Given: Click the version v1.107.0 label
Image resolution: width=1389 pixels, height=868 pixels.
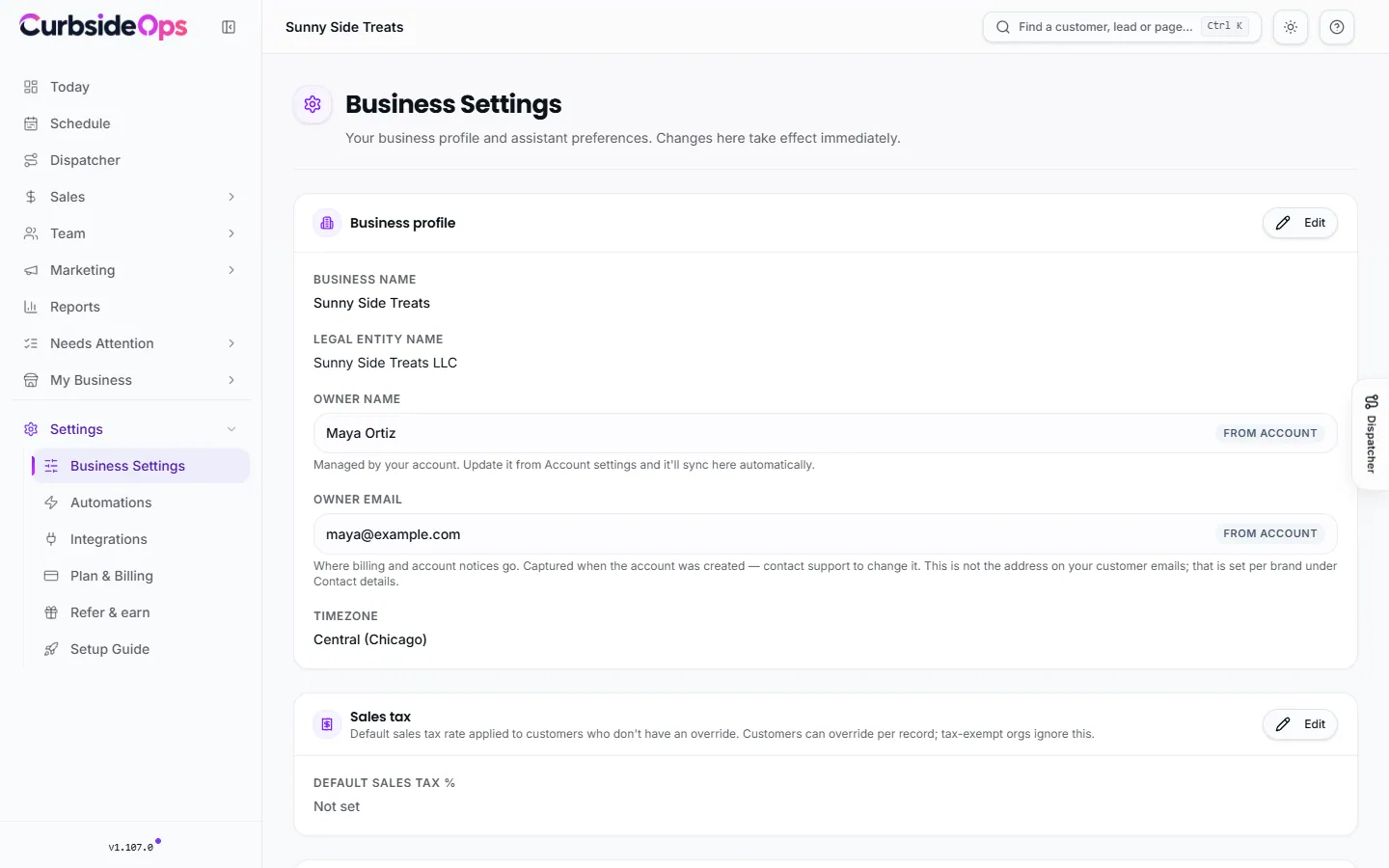Looking at the screenshot, I should (131, 848).
